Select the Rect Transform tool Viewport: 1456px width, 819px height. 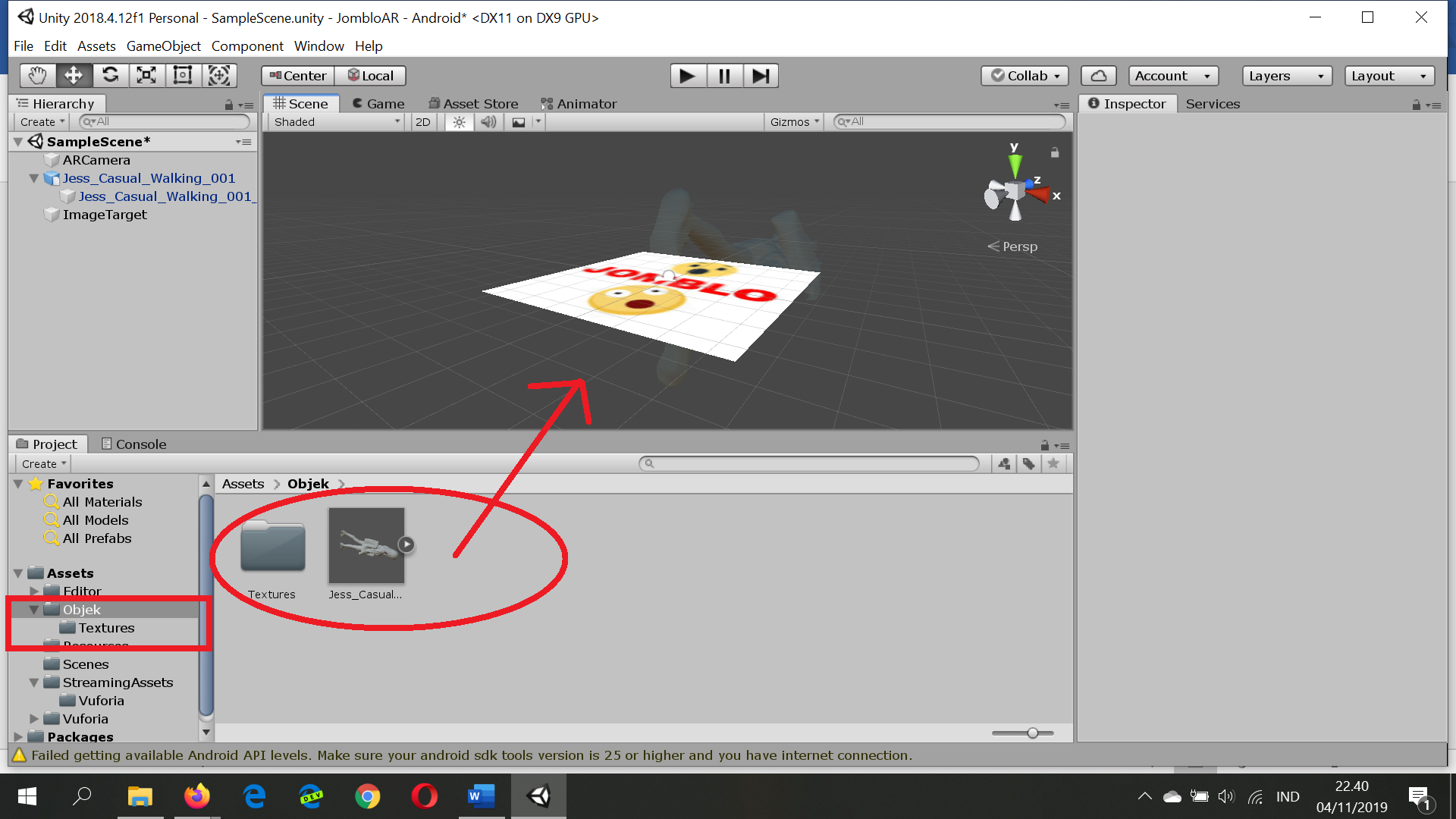(183, 75)
